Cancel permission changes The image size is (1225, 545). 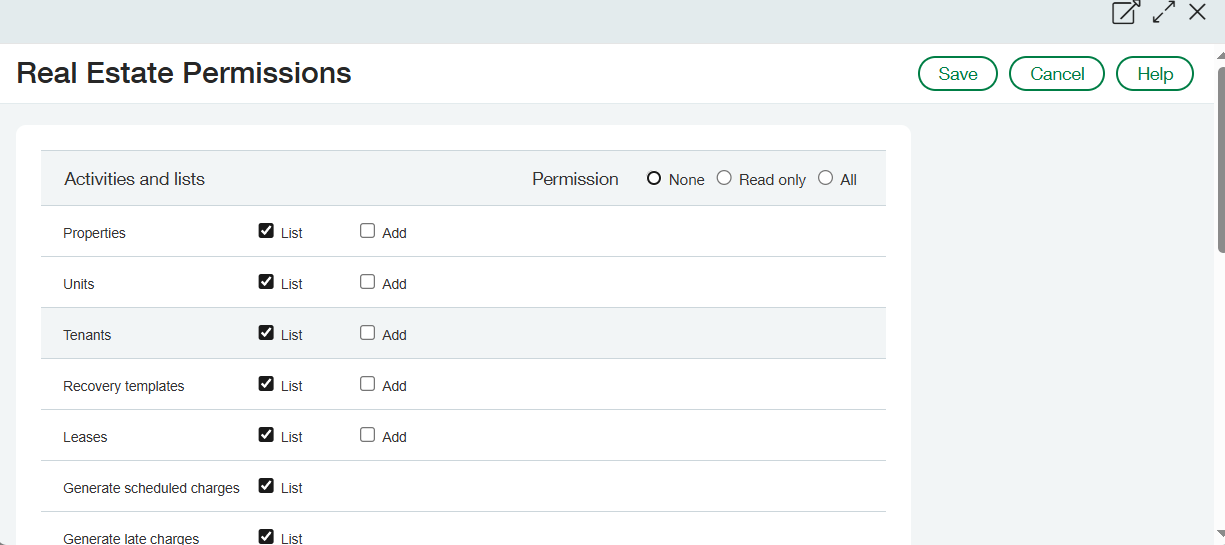(x=1057, y=74)
